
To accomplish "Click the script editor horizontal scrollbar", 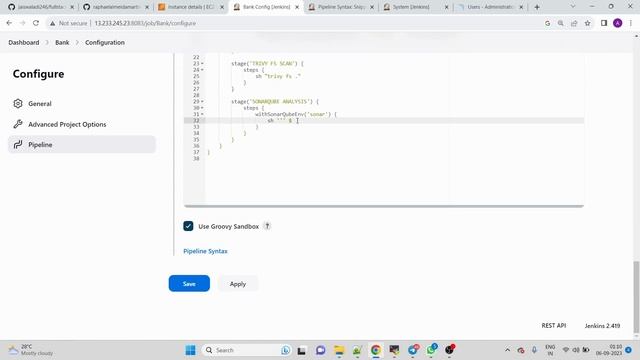I will (x=384, y=206).
